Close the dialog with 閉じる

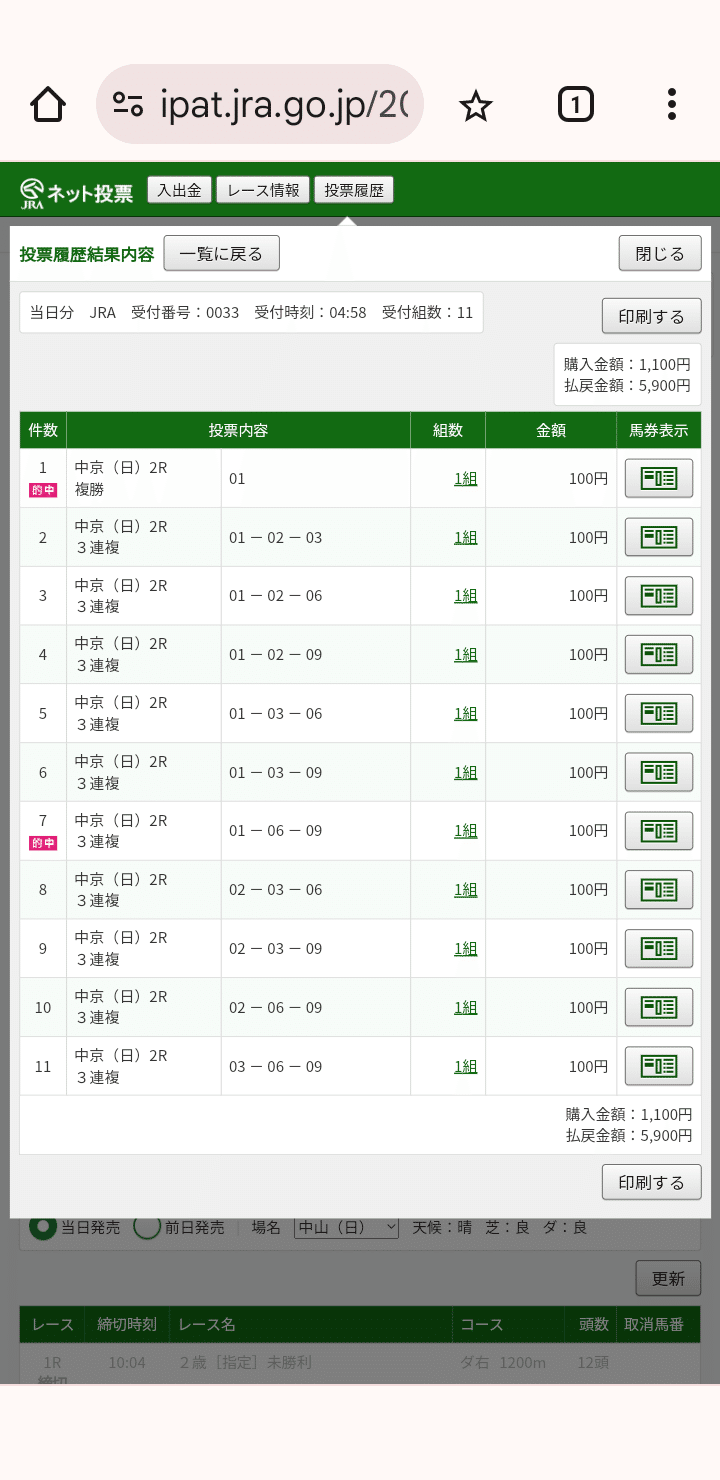(x=660, y=254)
